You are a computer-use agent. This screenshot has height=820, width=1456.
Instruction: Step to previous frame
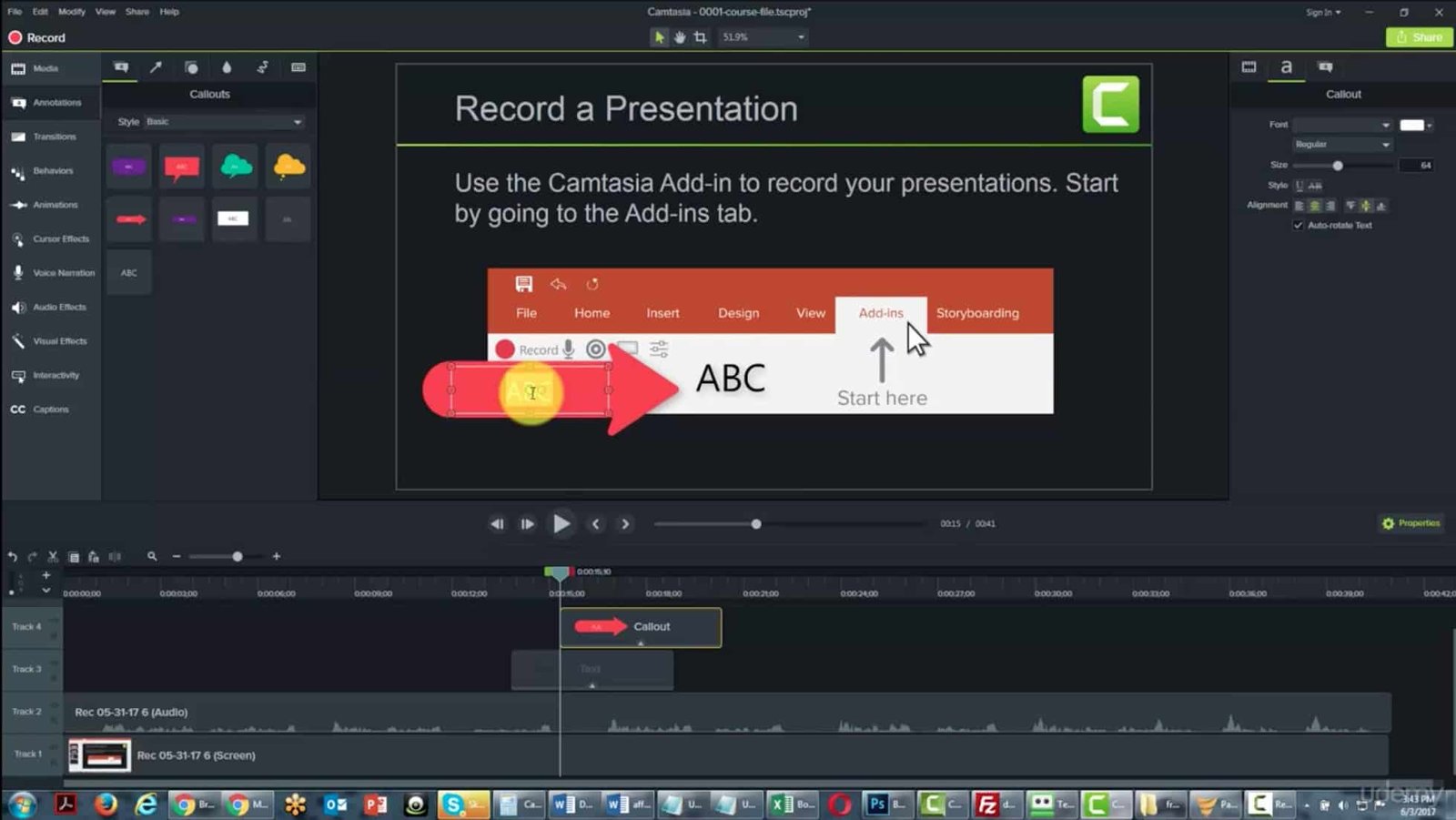pyautogui.click(x=497, y=524)
